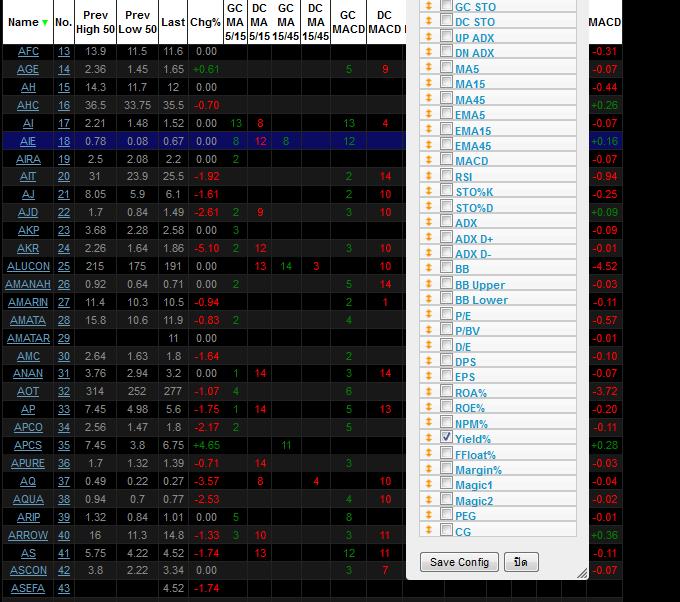Sort by the Last column header
Screen dimensions: 680x602
click(x=173, y=23)
